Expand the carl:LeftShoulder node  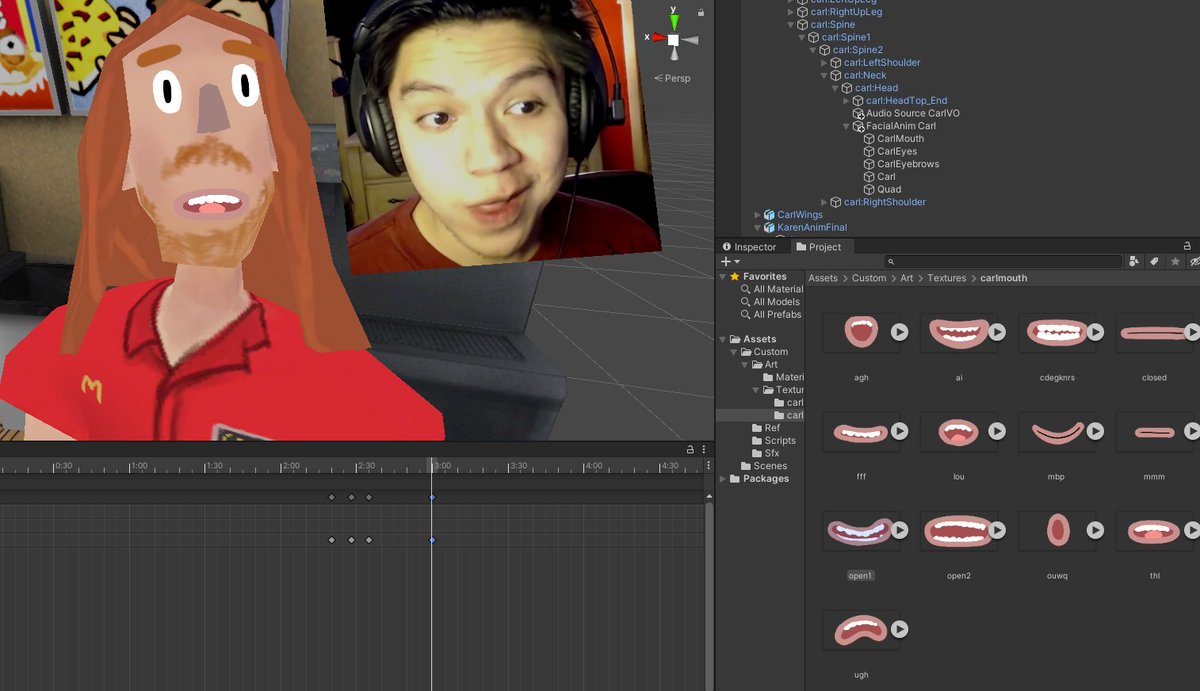[824, 62]
